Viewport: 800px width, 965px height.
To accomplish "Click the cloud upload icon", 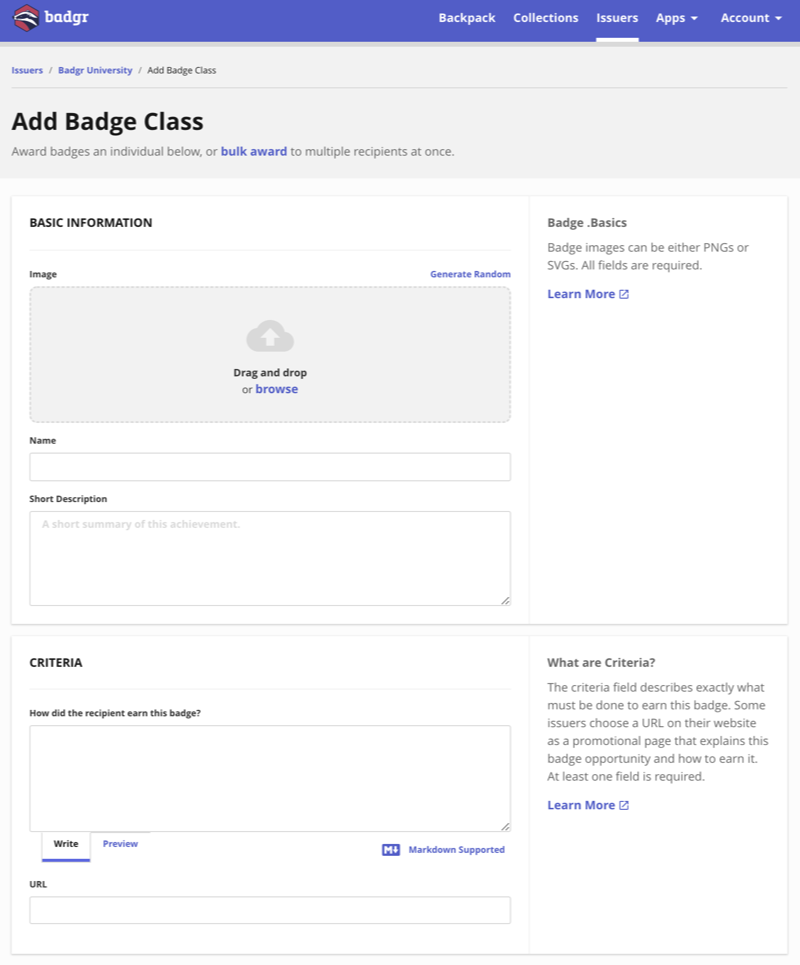I will pyautogui.click(x=270, y=336).
